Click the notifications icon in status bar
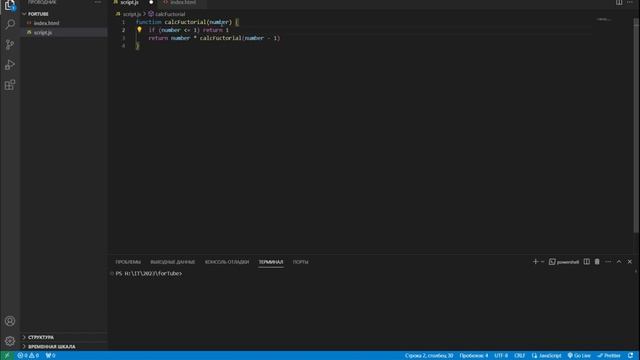The image size is (640, 360). (631, 356)
